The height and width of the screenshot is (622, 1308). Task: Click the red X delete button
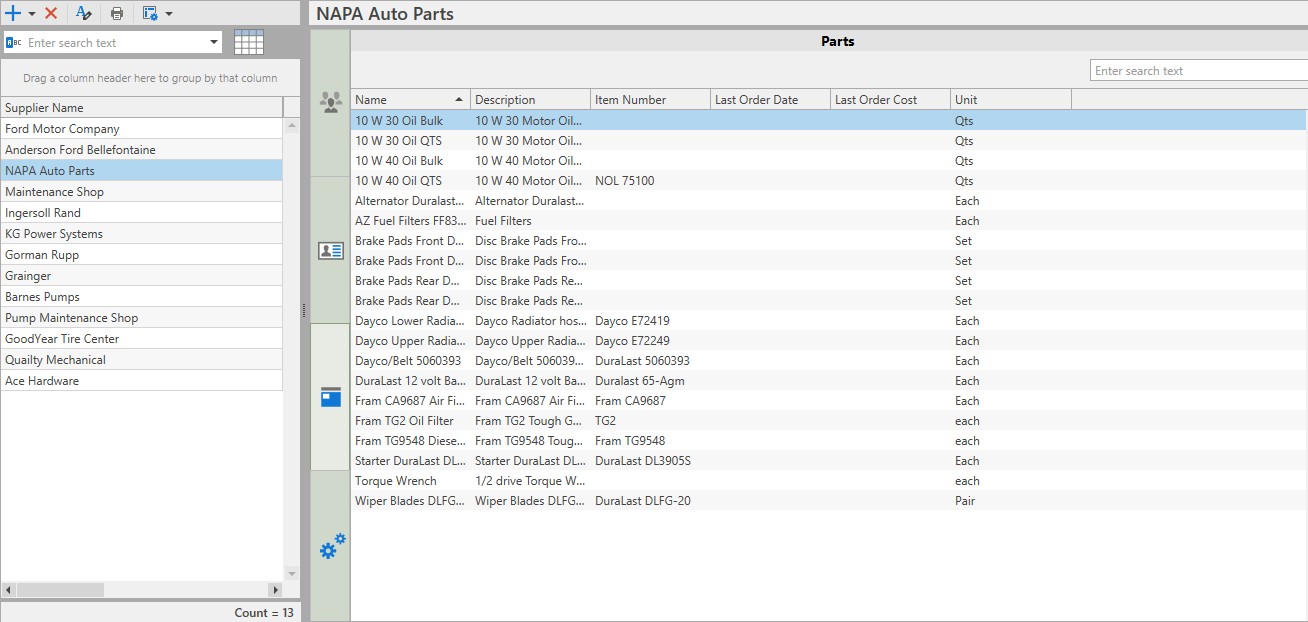point(51,13)
